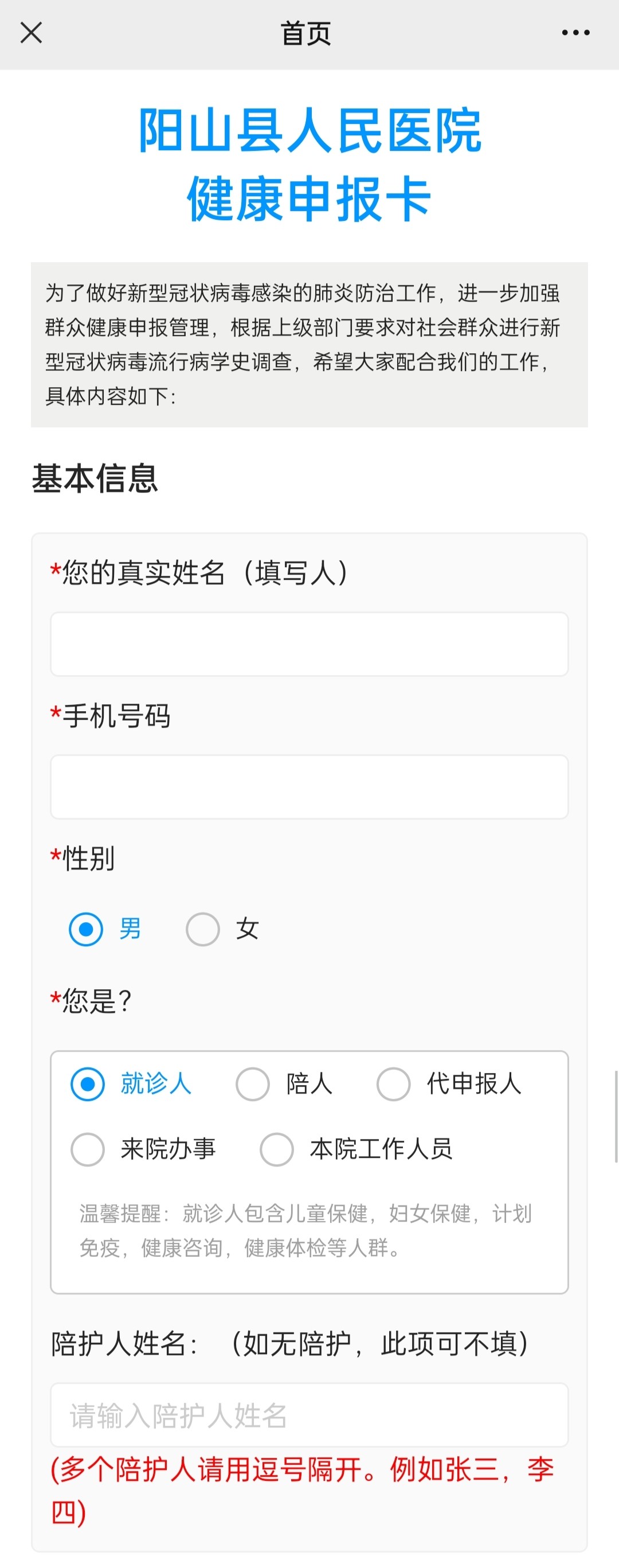The width and height of the screenshot is (619, 1568).
Task: Select the 男 gender radio button
Action: (87, 930)
